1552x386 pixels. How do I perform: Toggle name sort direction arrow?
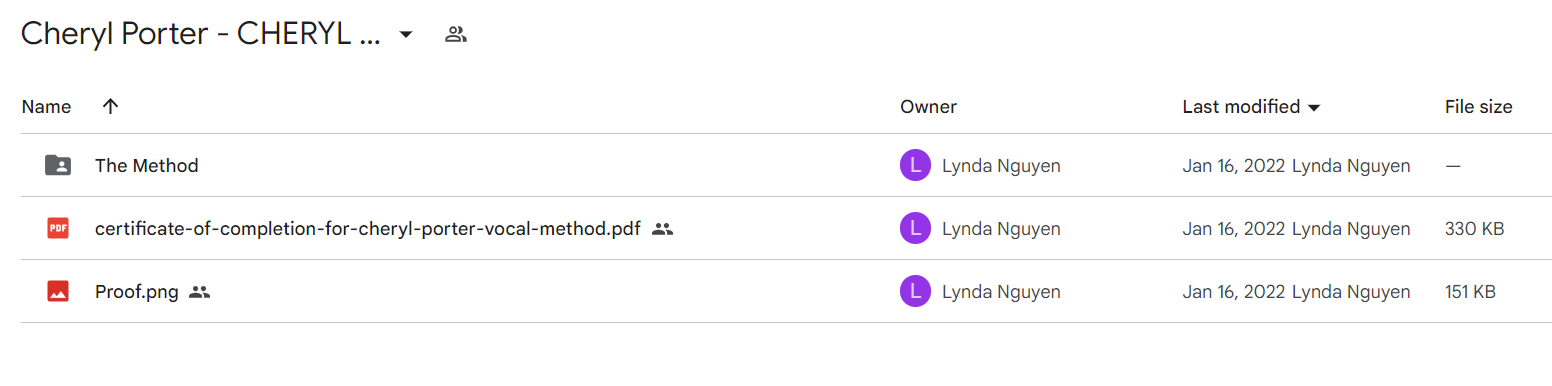coord(111,106)
